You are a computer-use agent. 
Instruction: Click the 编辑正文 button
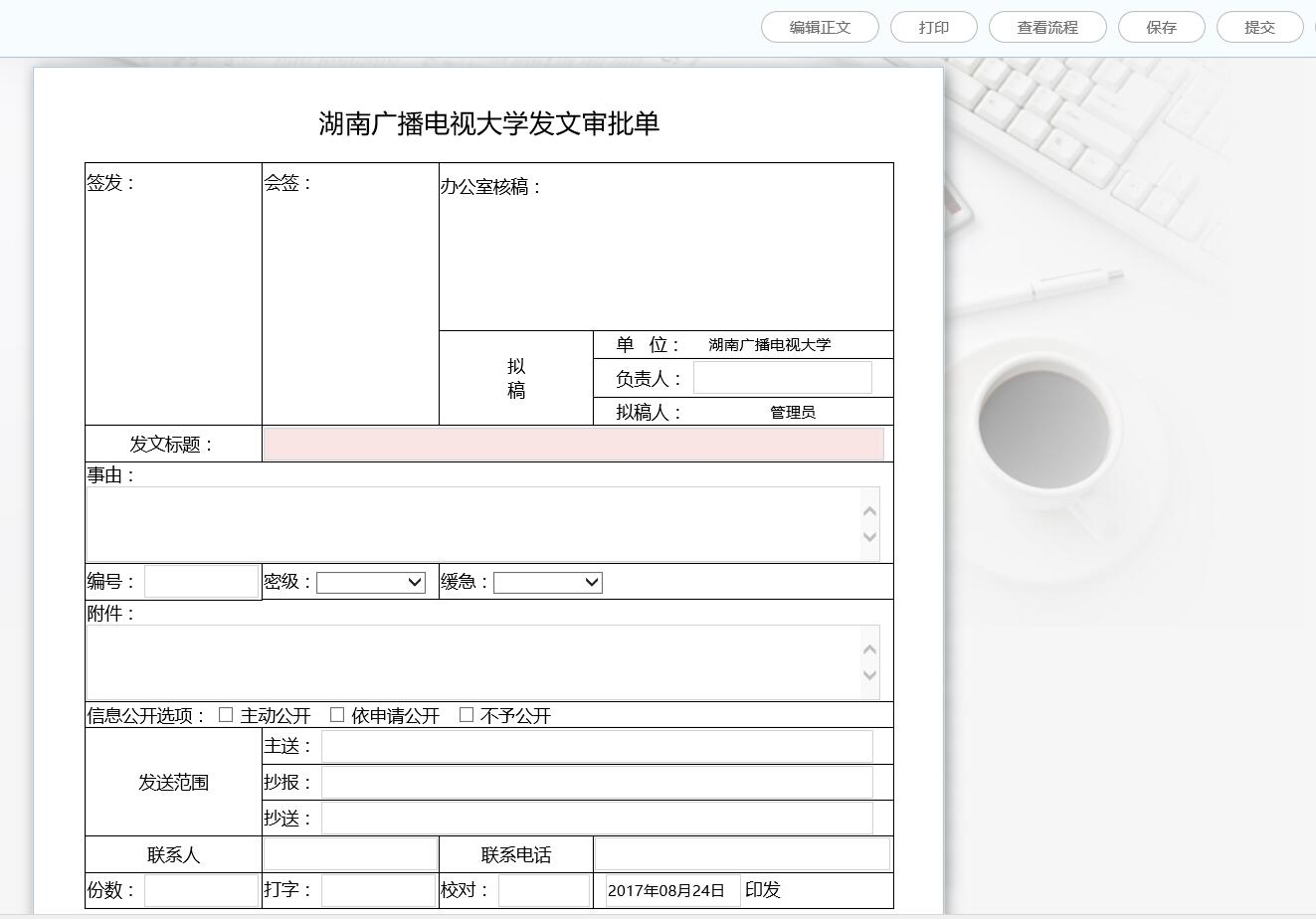coord(819,27)
